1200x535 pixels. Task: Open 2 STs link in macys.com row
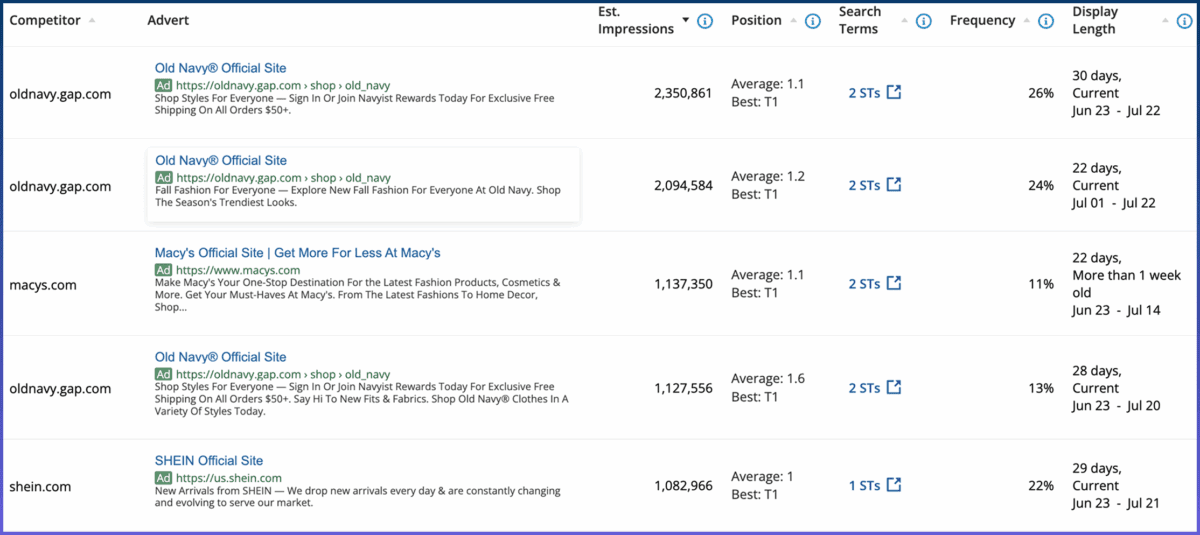tap(864, 284)
